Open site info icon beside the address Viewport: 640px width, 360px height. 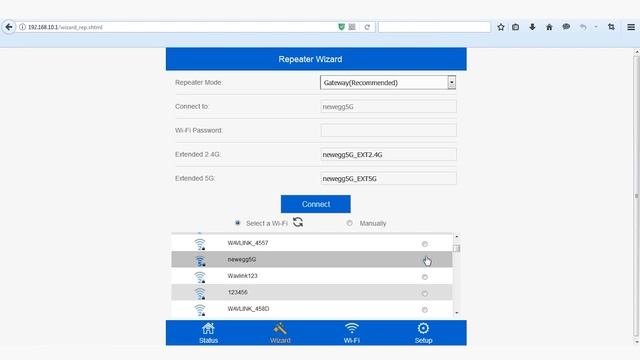click(22, 27)
